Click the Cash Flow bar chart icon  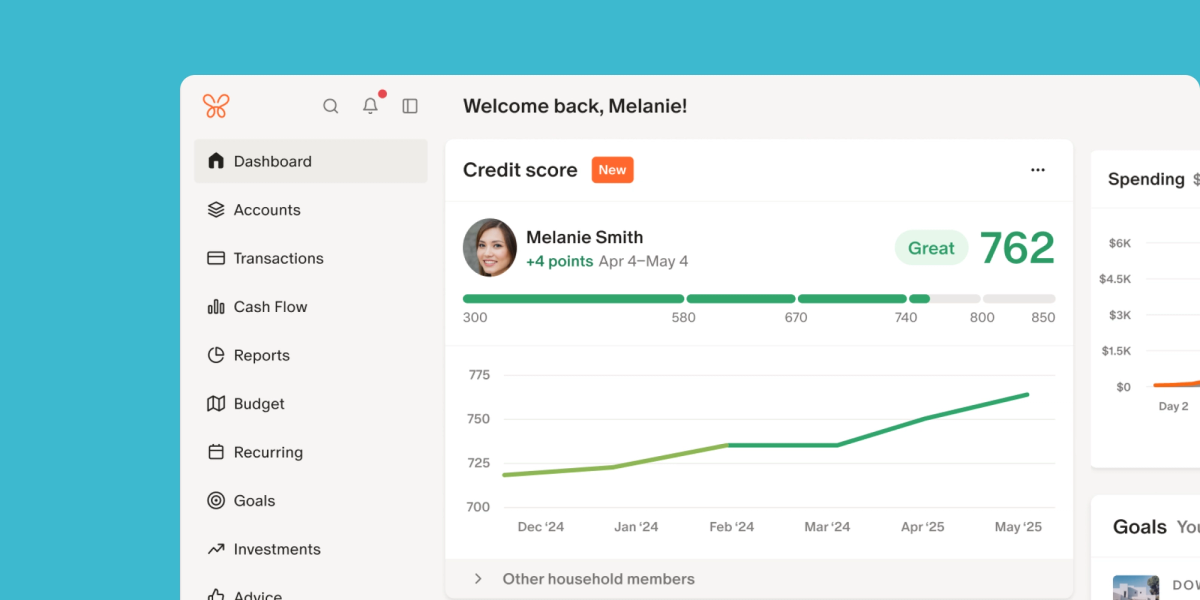[216, 307]
